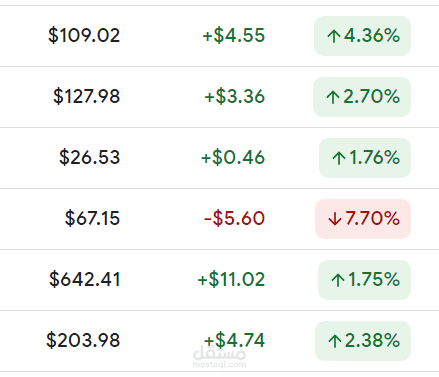
Task: Click the -$5.60 price change value
Action: [234, 218]
